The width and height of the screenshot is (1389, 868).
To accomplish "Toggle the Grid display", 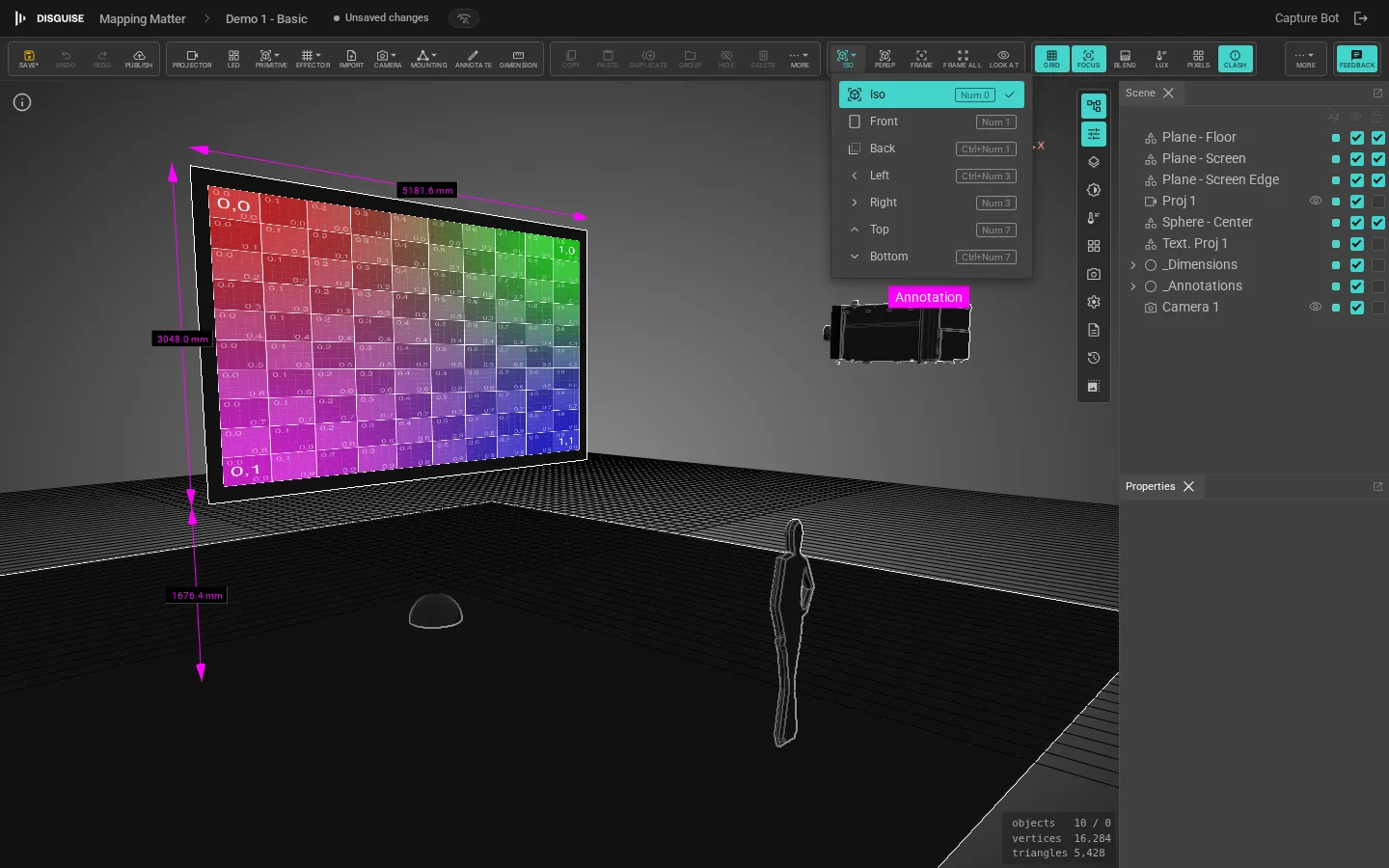I will coord(1051,59).
